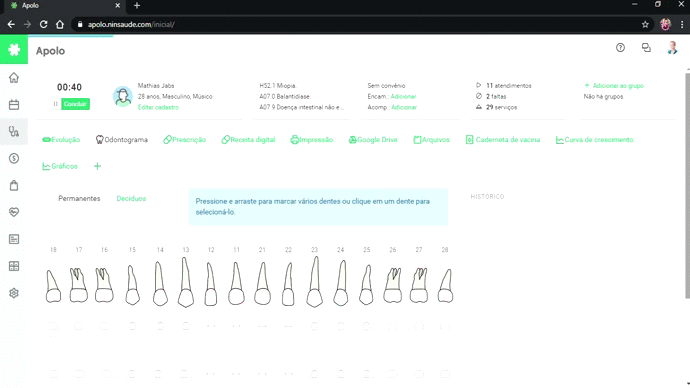Open the calendar icon in the sidebar

14,105
